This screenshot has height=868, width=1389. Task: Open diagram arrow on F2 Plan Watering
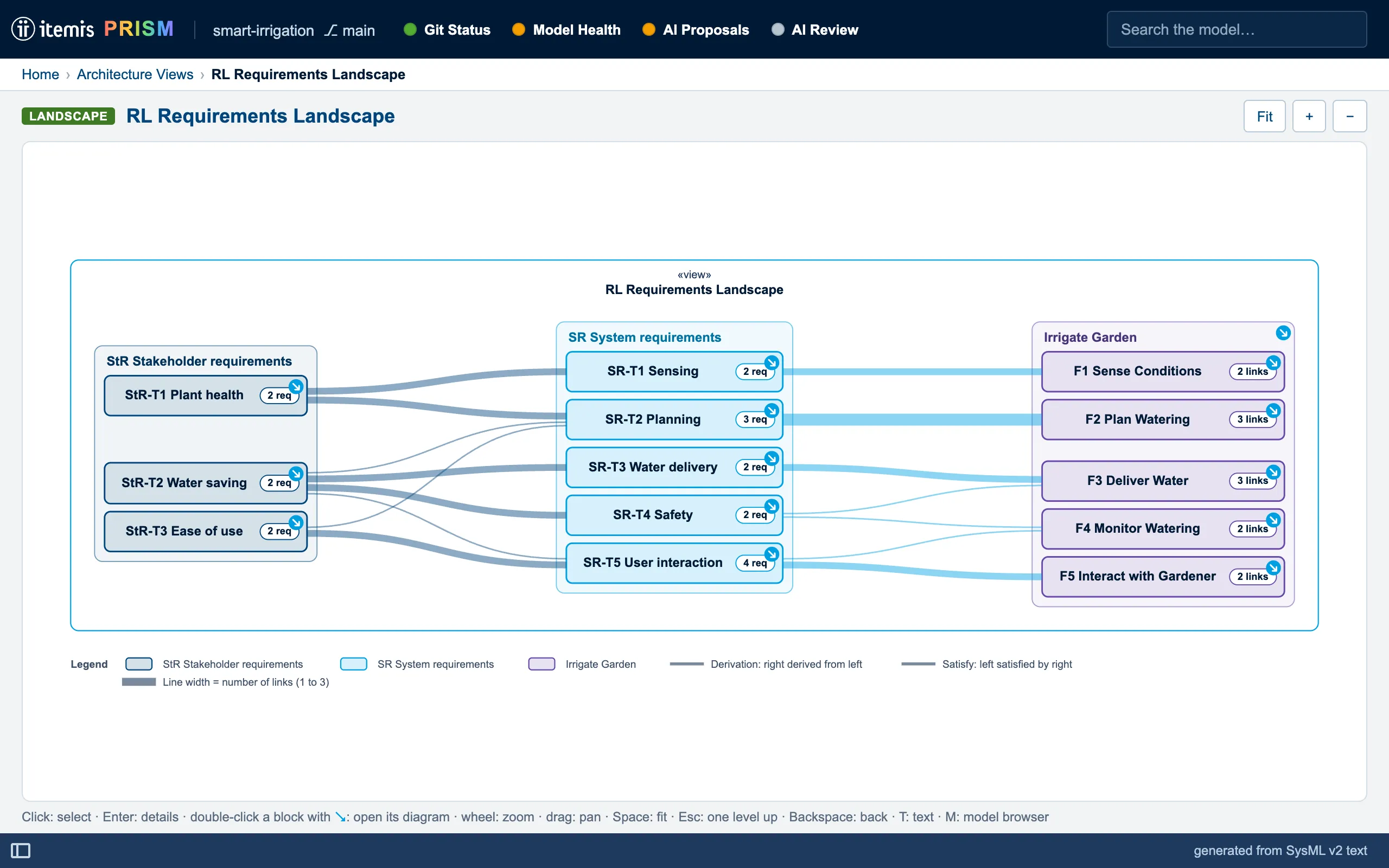[1273, 411]
